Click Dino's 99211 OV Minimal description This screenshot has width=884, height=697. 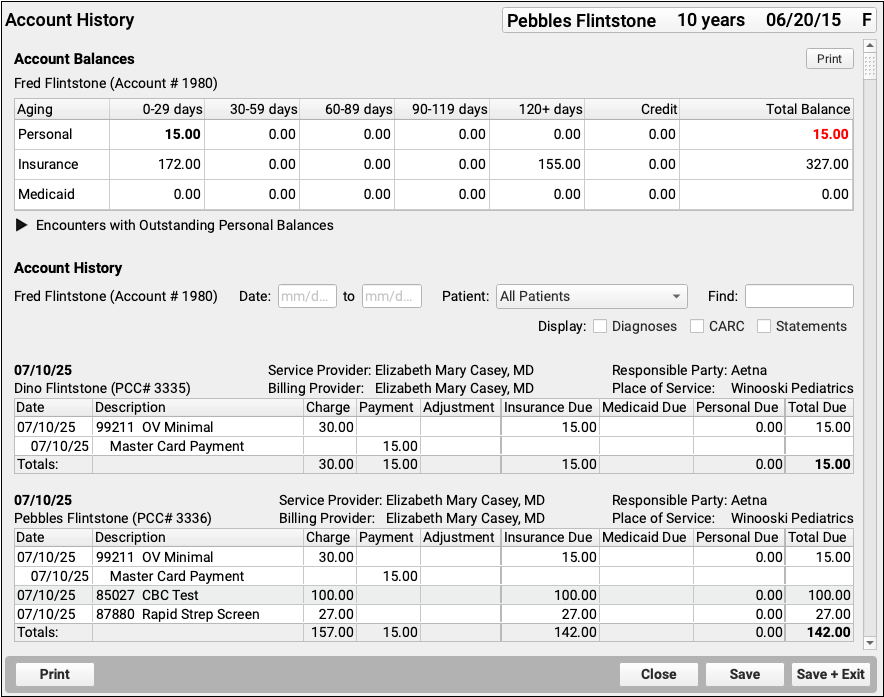154,427
